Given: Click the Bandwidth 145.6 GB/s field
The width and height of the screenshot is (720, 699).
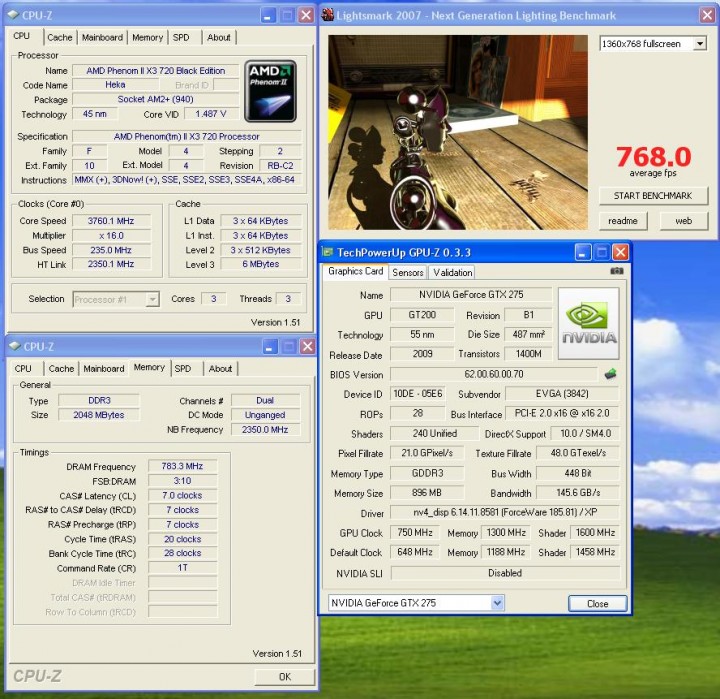Looking at the screenshot, I should pyautogui.click(x=578, y=493).
